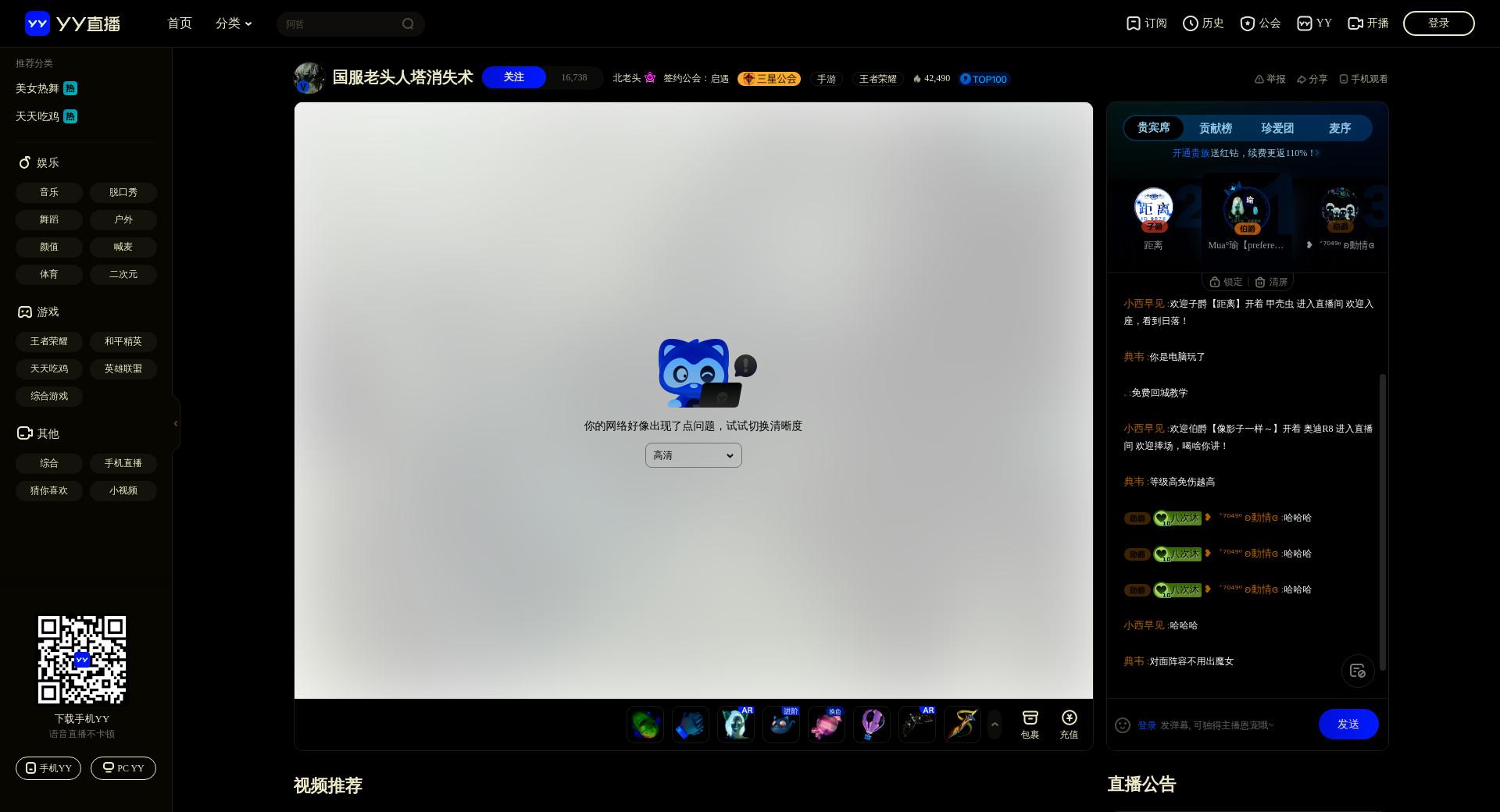Select the golden arrow gift icon
The image size is (1500, 812).
coord(962,725)
